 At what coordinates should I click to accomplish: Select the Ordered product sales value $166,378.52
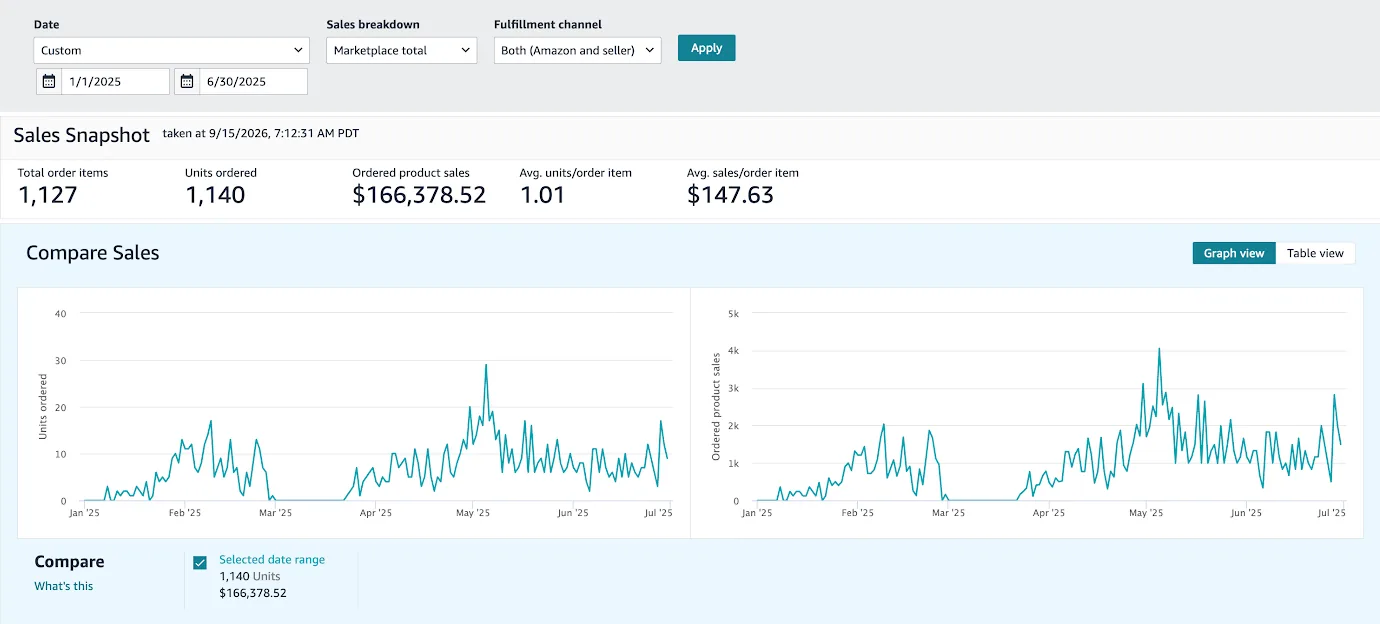[x=419, y=195]
